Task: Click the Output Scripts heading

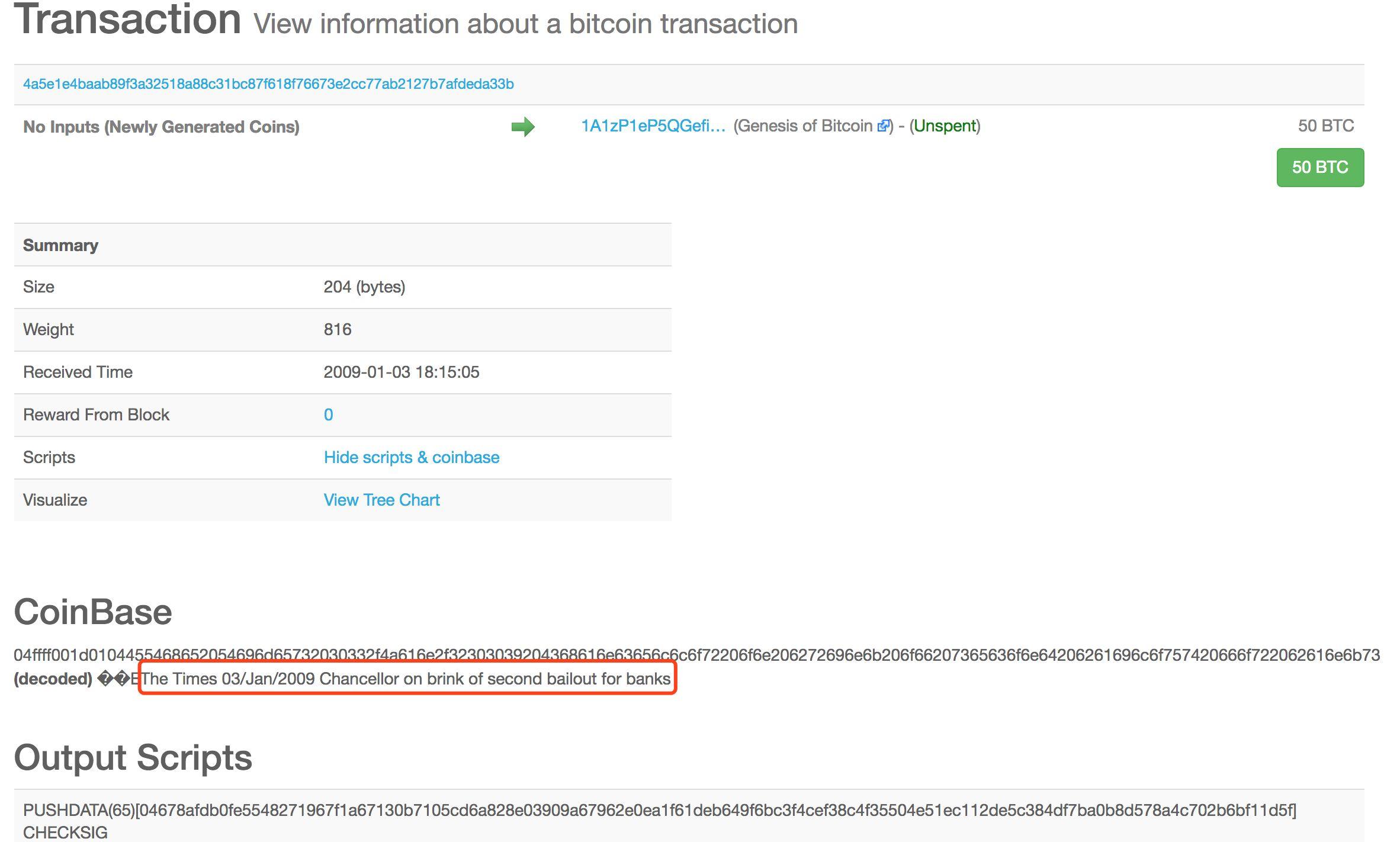Action: coord(133,757)
